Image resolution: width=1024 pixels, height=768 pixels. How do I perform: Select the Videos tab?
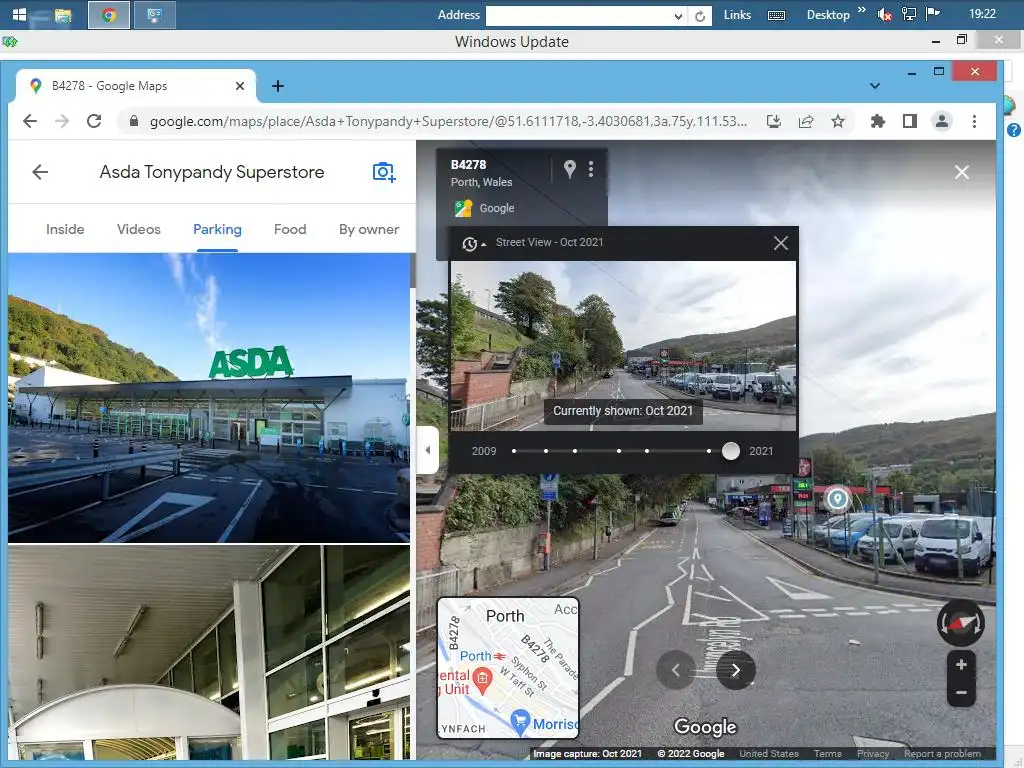pyautogui.click(x=138, y=229)
